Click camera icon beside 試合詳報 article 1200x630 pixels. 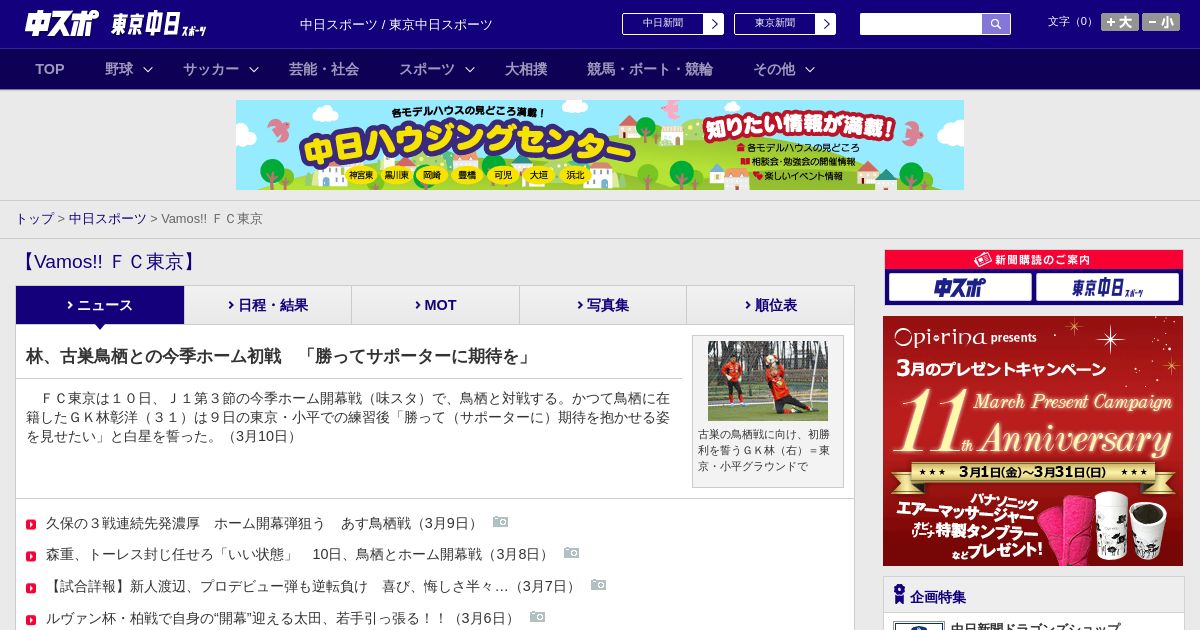(x=598, y=585)
